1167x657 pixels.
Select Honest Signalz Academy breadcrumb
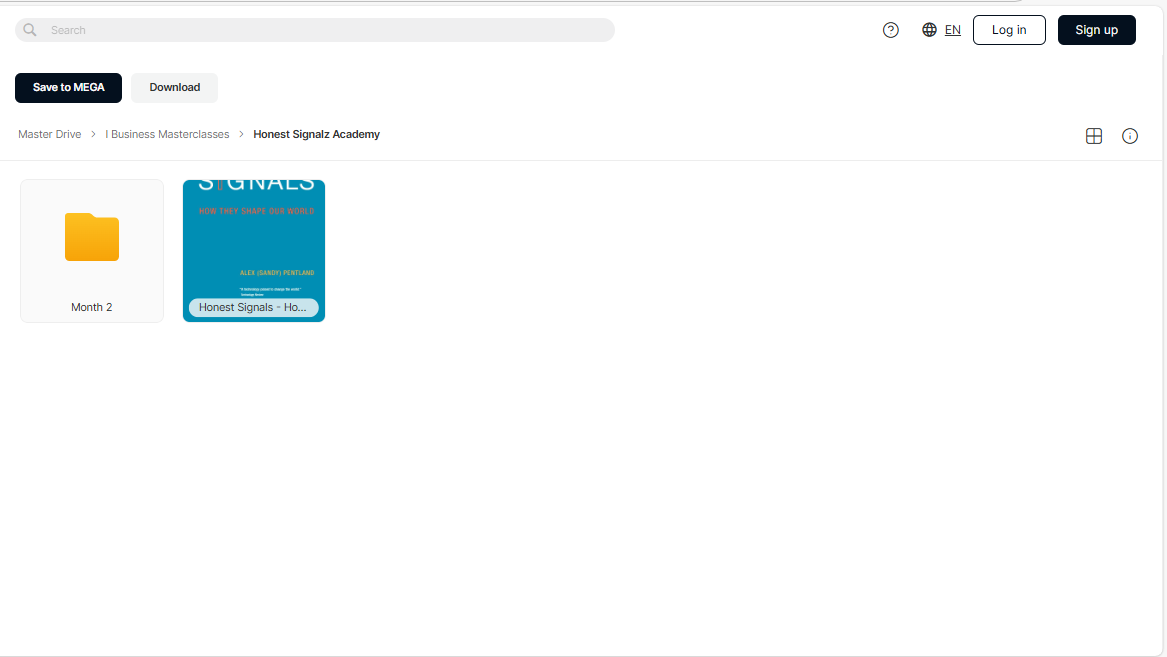(x=316, y=134)
